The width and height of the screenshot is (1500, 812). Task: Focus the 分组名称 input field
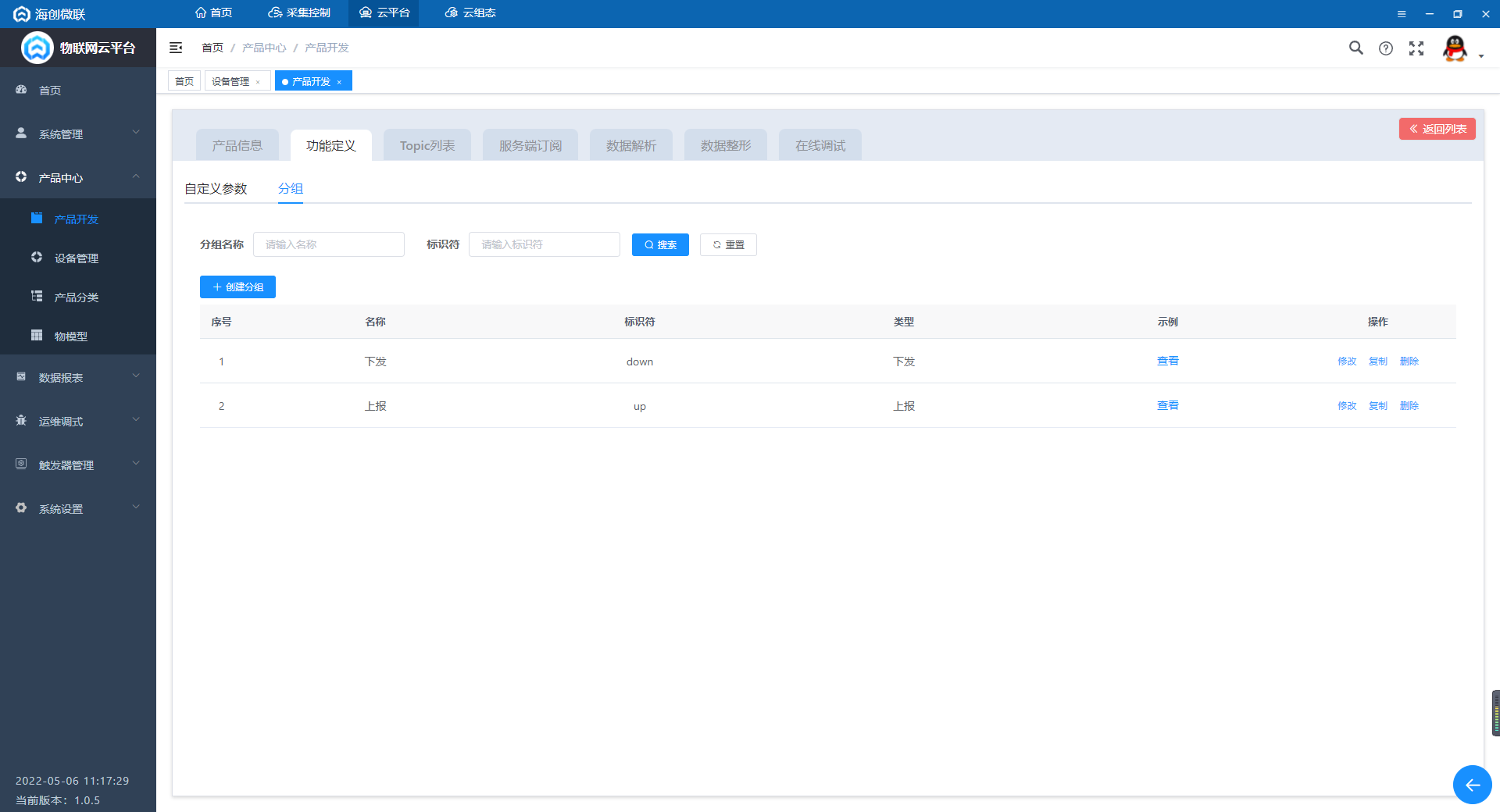329,244
